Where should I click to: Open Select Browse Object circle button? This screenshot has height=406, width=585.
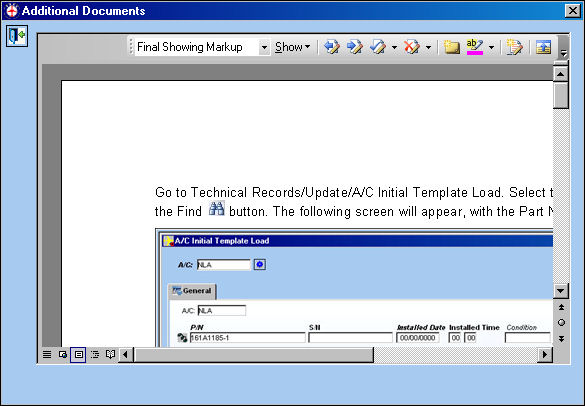(561, 323)
